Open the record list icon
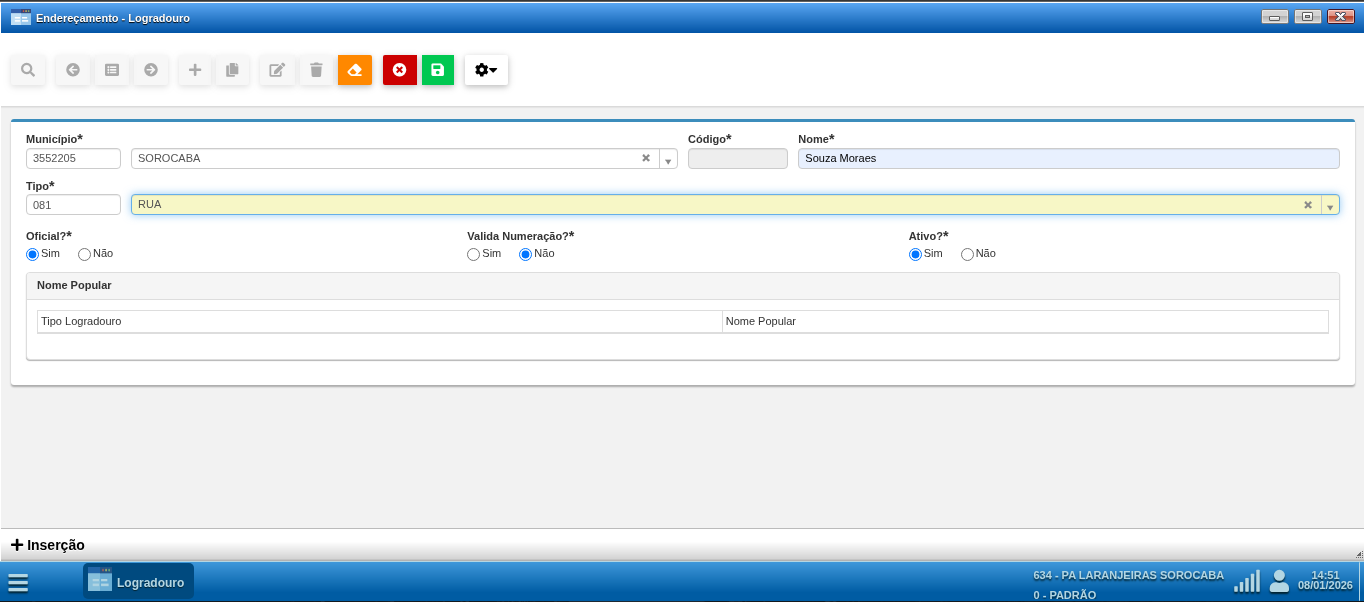 (112, 70)
